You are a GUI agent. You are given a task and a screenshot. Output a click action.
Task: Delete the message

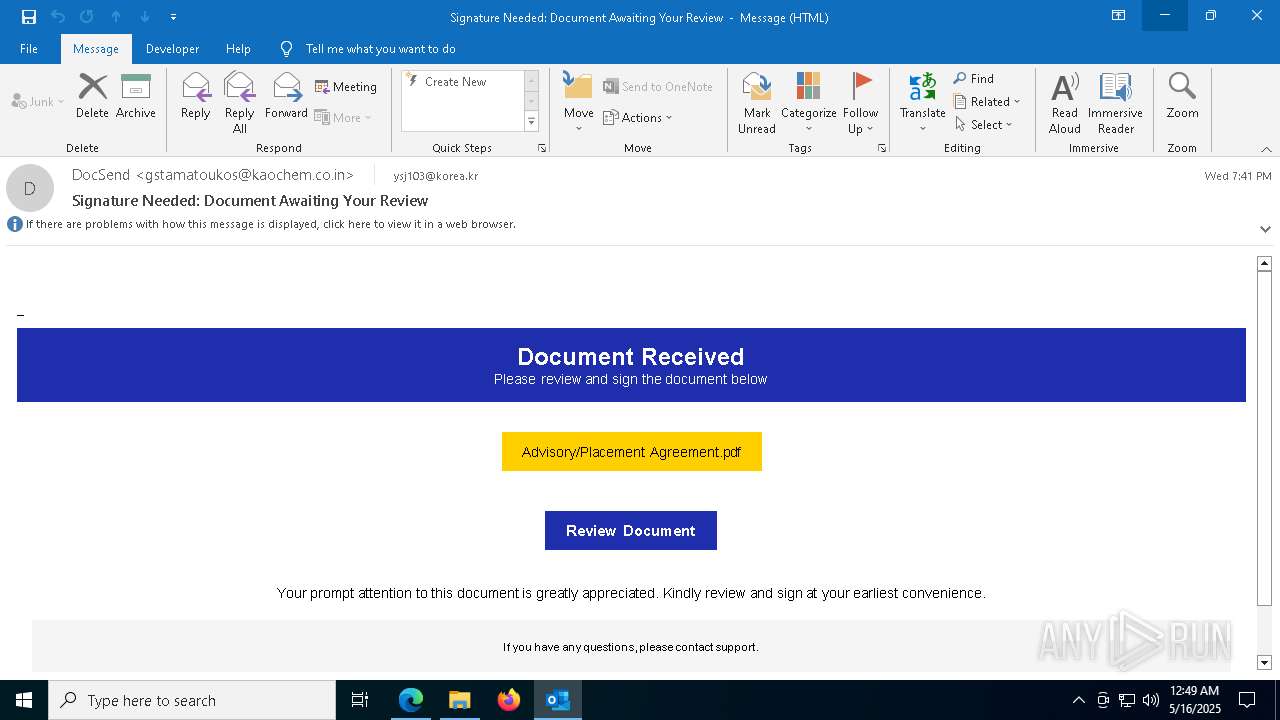tap(92, 96)
